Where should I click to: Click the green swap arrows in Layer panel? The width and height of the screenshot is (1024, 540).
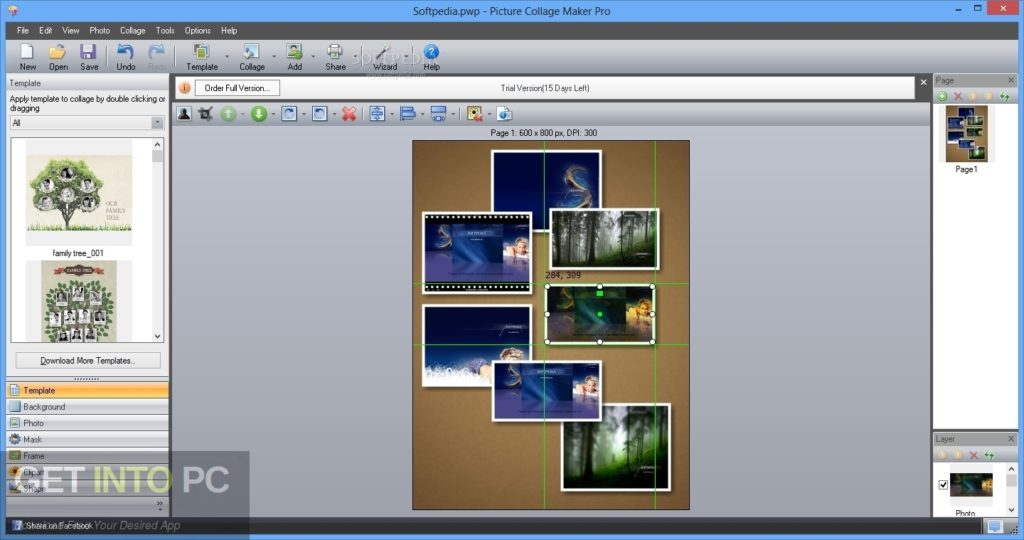point(989,455)
